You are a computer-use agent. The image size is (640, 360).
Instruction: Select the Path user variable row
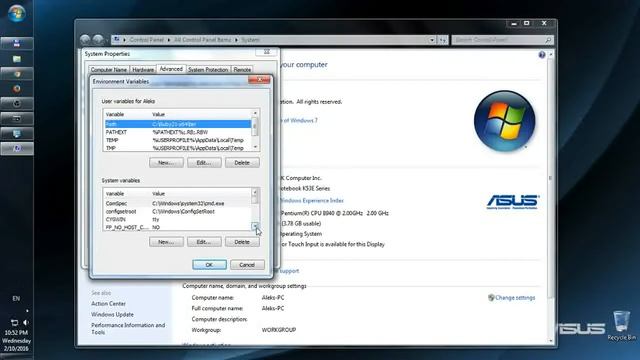point(178,124)
